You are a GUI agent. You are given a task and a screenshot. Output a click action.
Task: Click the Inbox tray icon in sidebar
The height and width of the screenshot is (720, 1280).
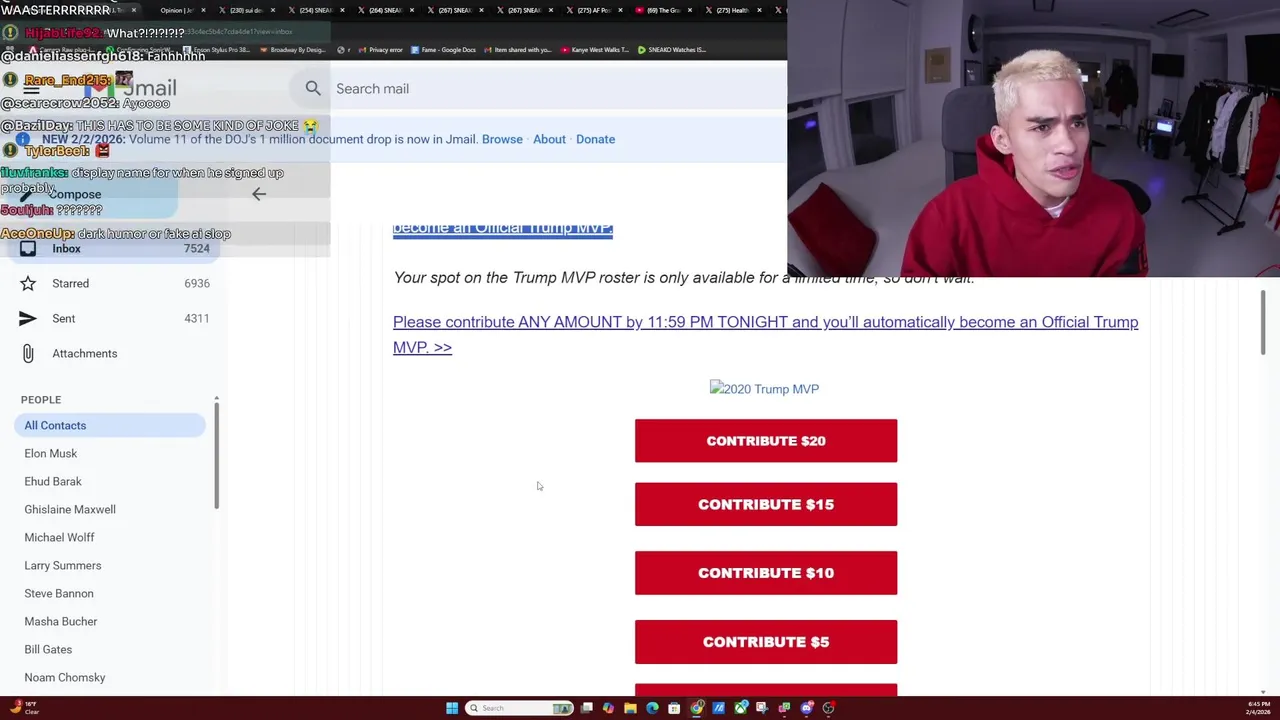(28, 249)
